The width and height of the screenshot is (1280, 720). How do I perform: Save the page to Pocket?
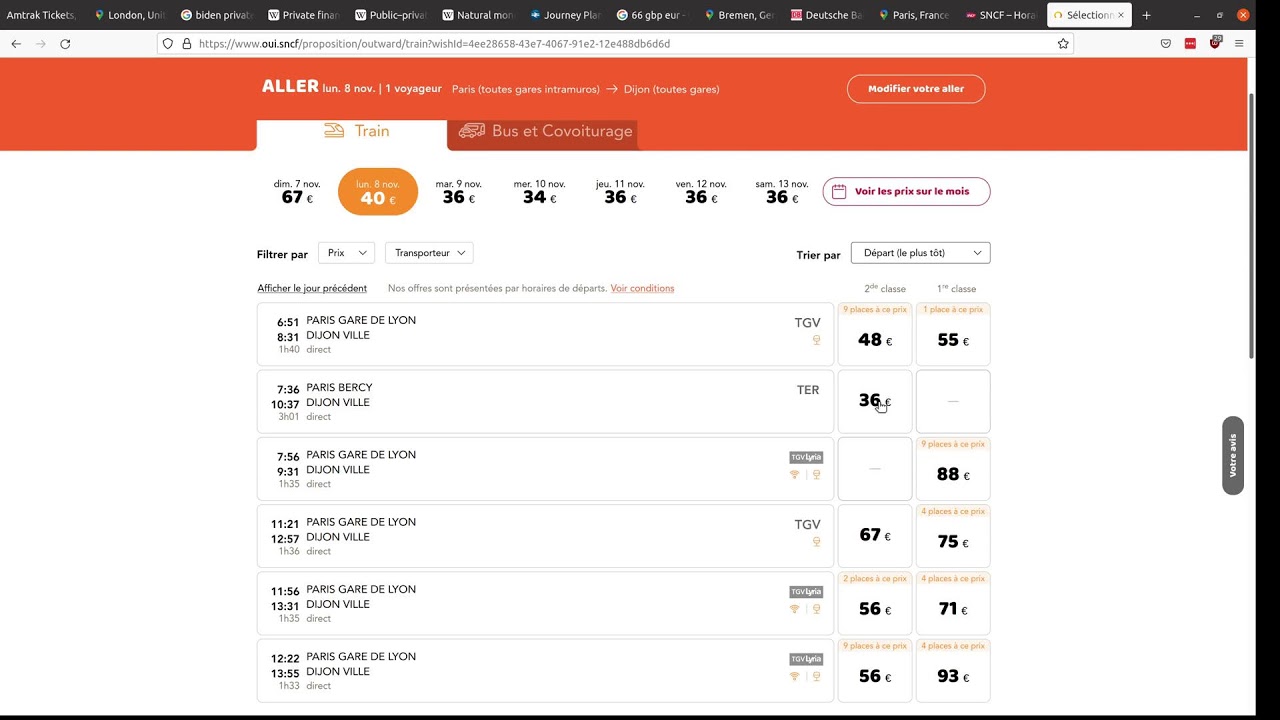[1166, 44]
